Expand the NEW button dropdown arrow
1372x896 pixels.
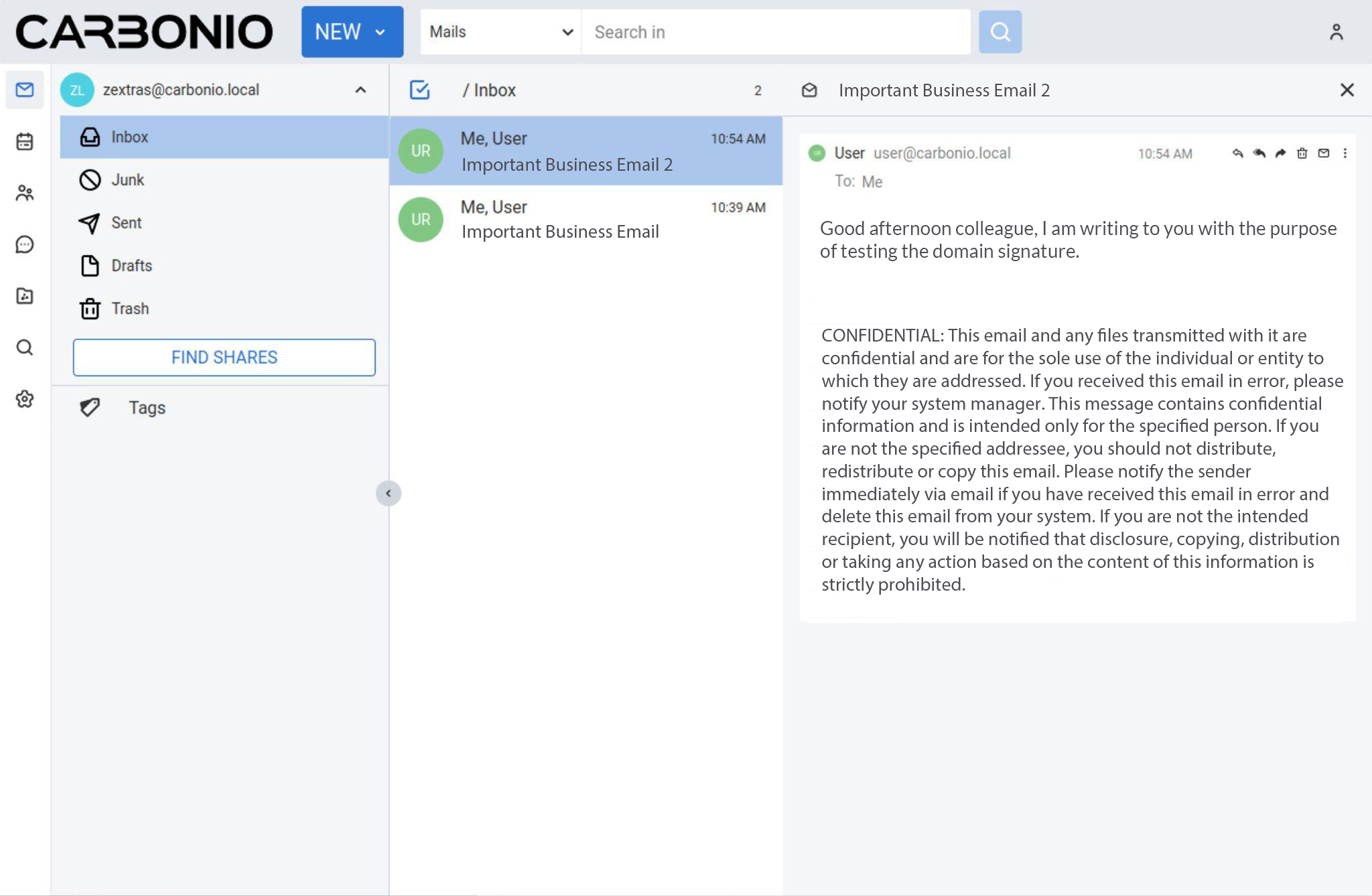click(x=380, y=31)
